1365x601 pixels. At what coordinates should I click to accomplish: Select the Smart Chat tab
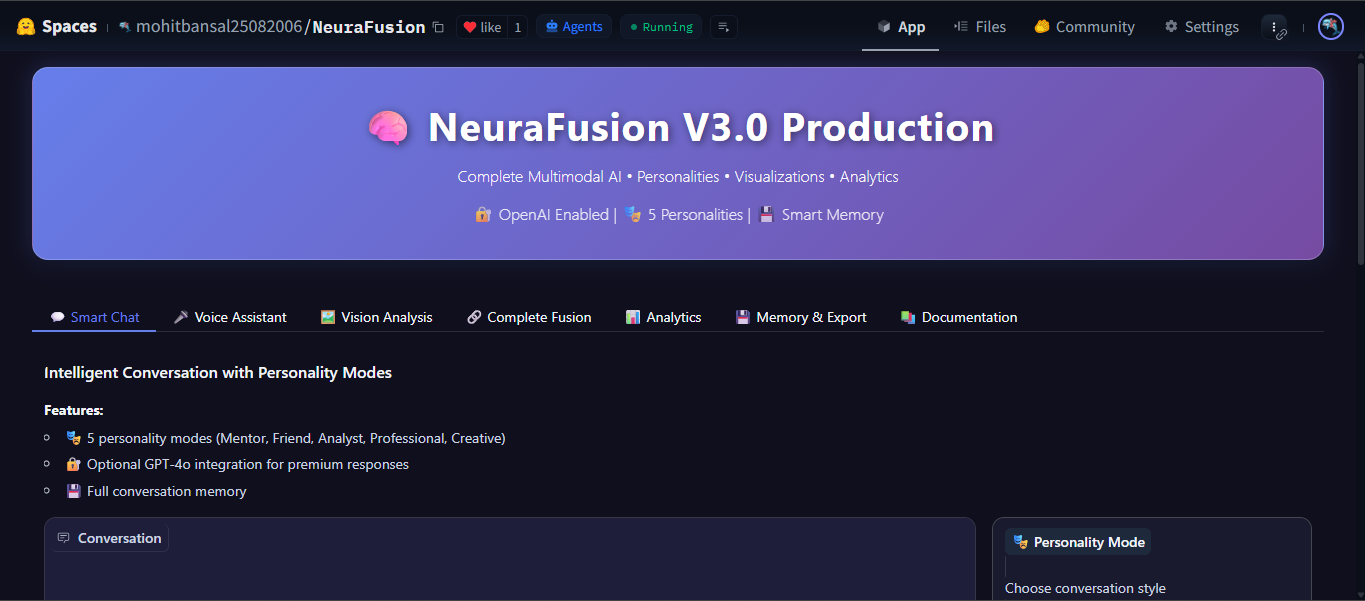click(94, 317)
